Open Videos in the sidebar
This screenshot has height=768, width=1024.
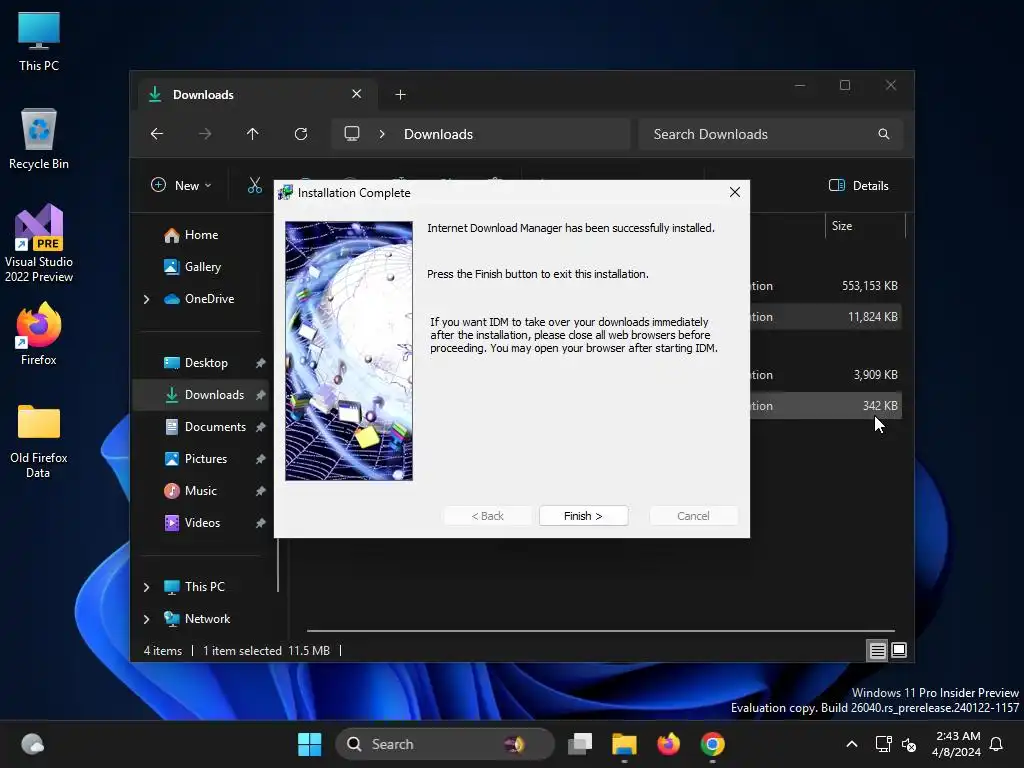[x=202, y=522]
